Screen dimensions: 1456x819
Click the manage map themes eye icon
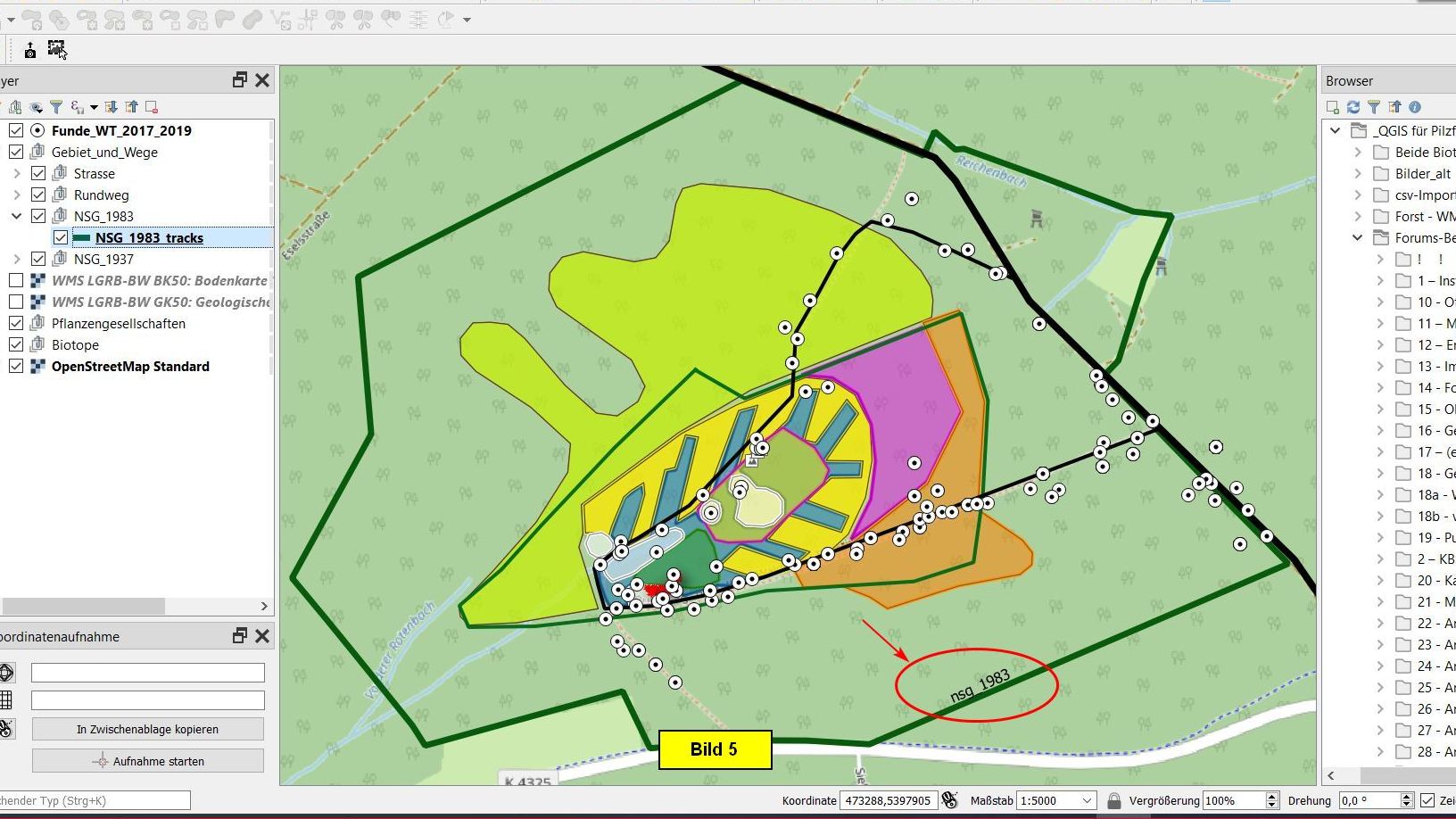37,107
